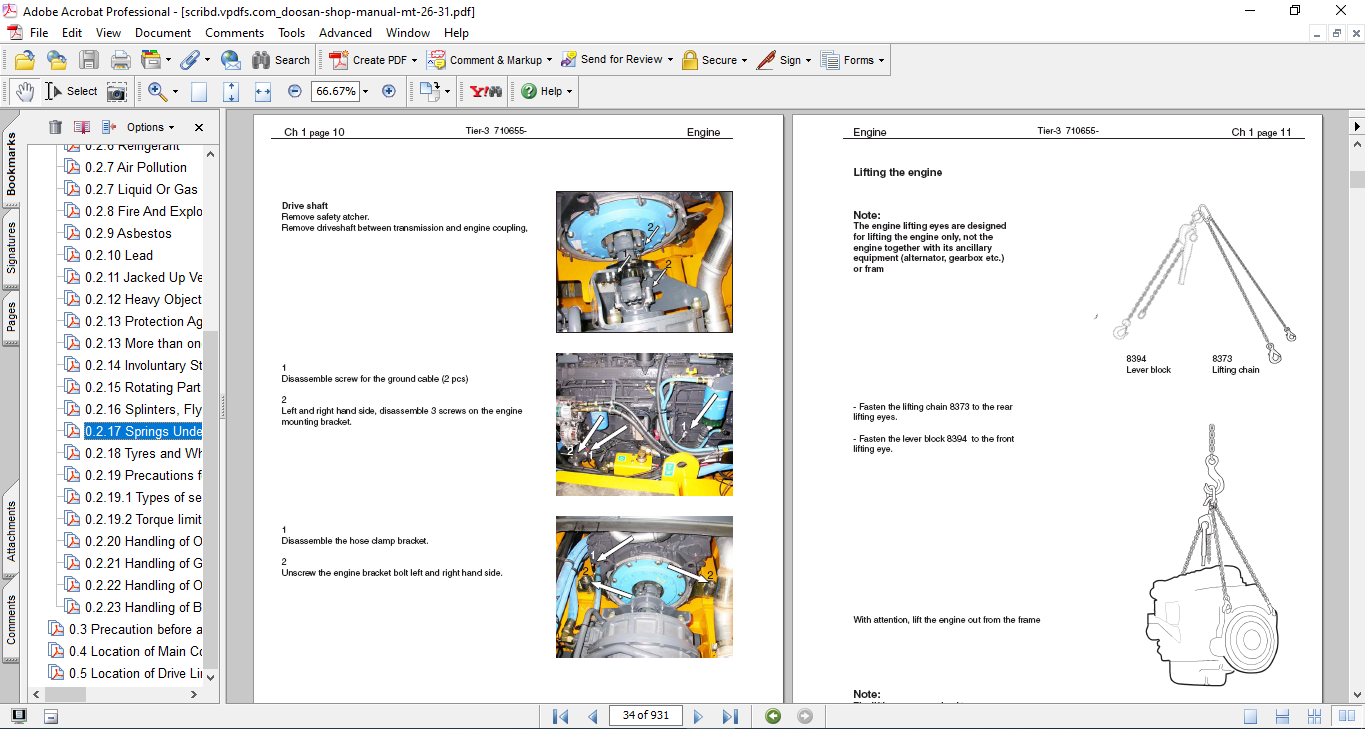Click the Fit Width icon
The image size is (1365, 729).
tap(263, 92)
